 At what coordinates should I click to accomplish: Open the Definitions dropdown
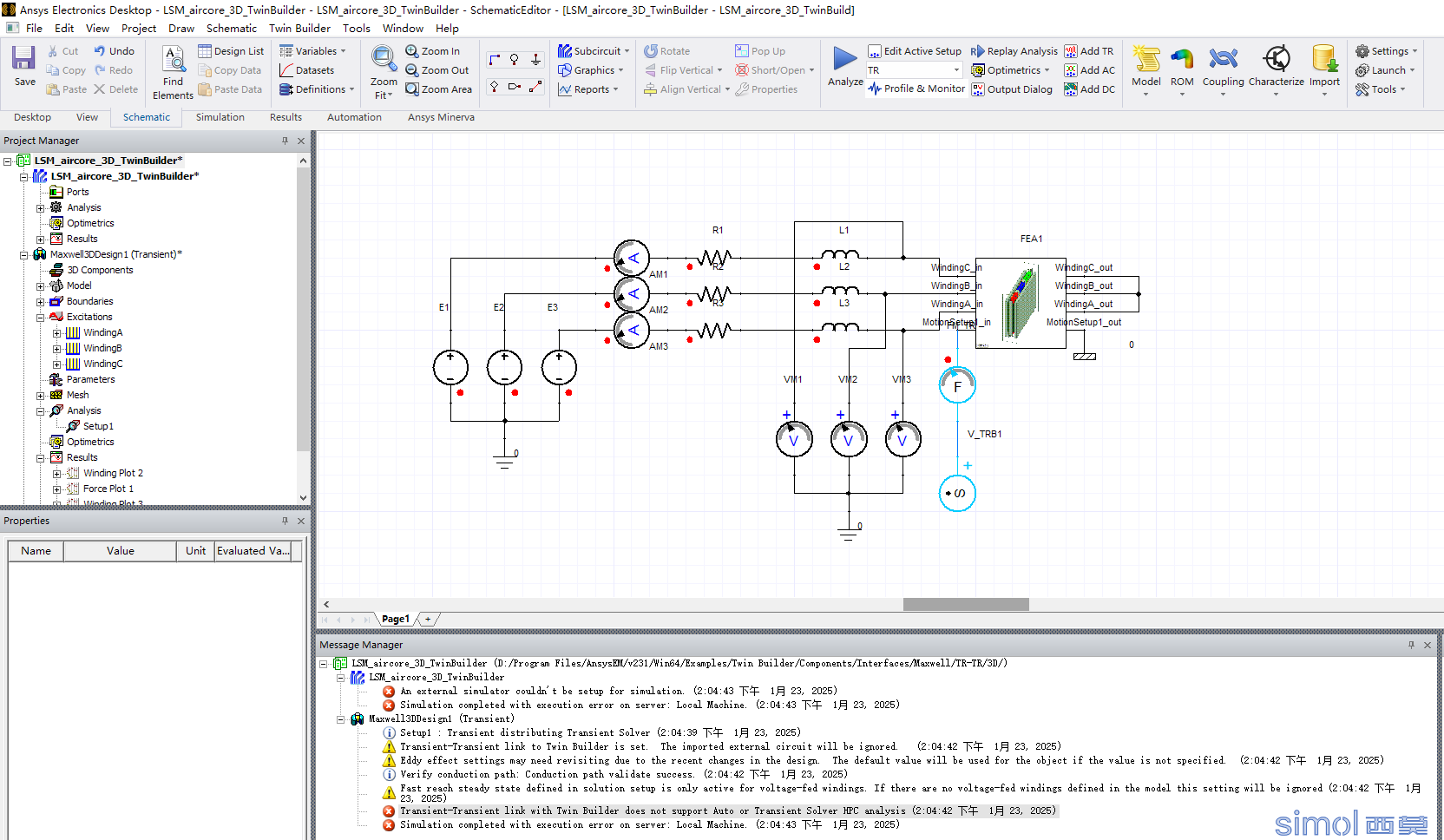point(317,89)
